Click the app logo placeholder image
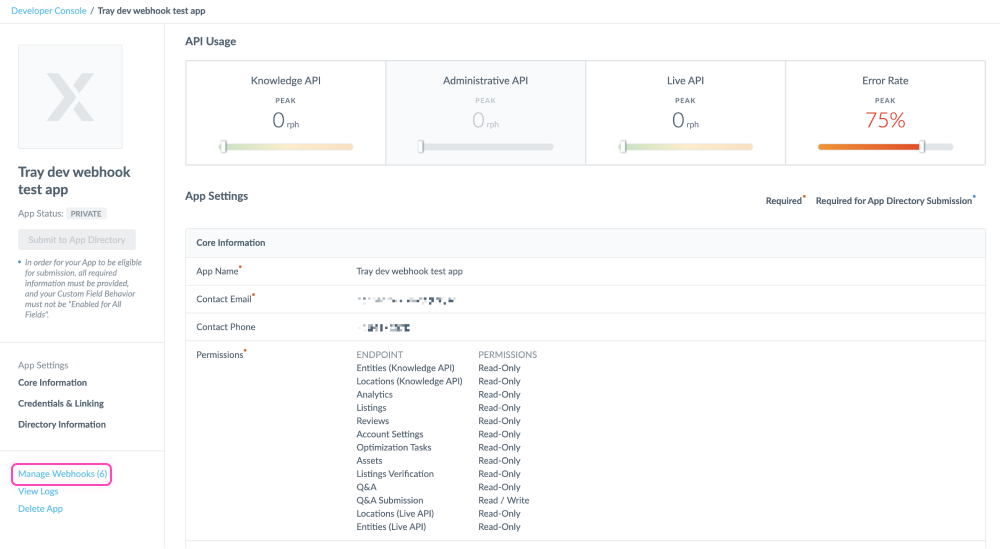The image size is (1000, 549). click(x=70, y=96)
